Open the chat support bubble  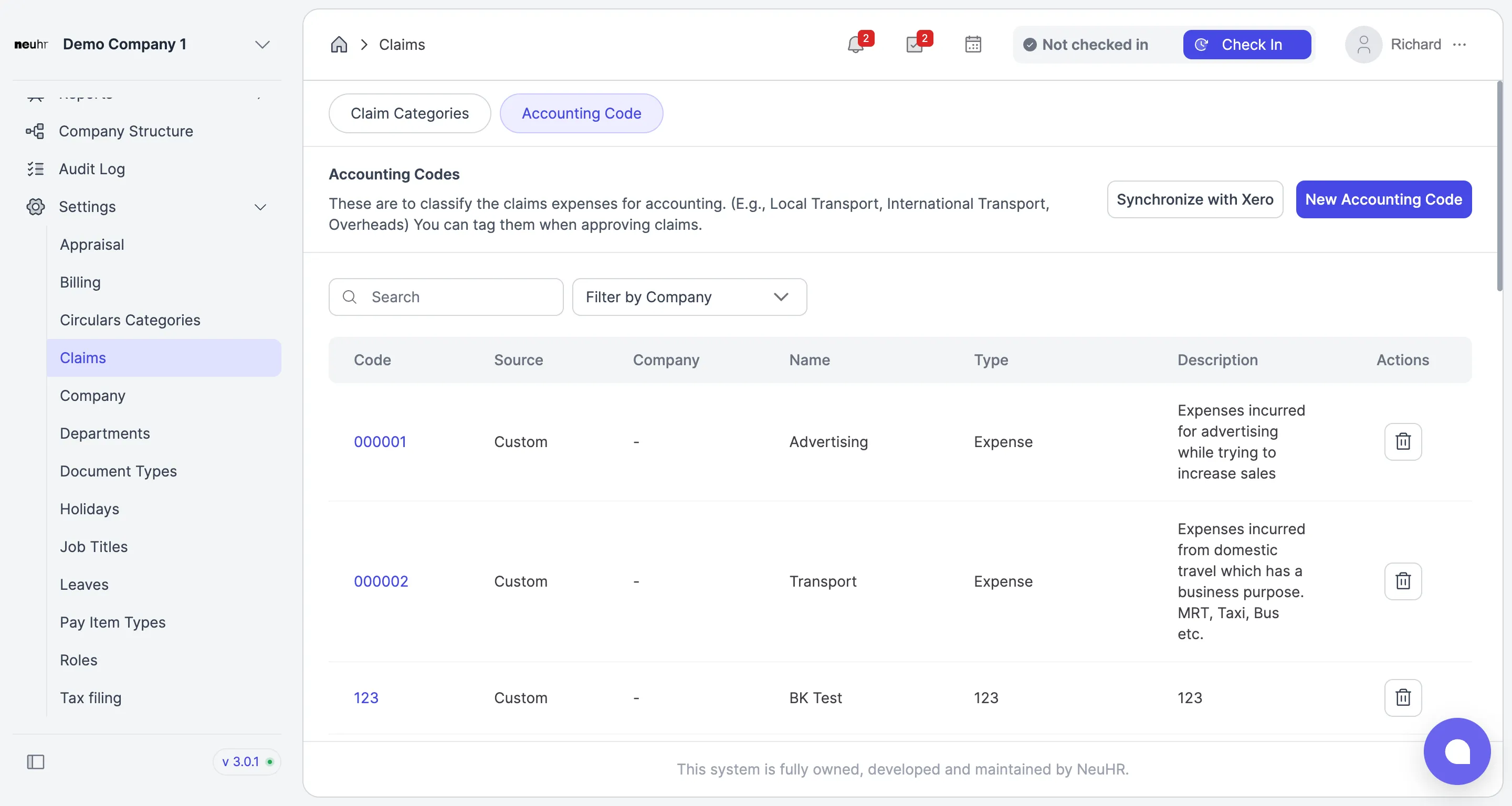click(1456, 751)
